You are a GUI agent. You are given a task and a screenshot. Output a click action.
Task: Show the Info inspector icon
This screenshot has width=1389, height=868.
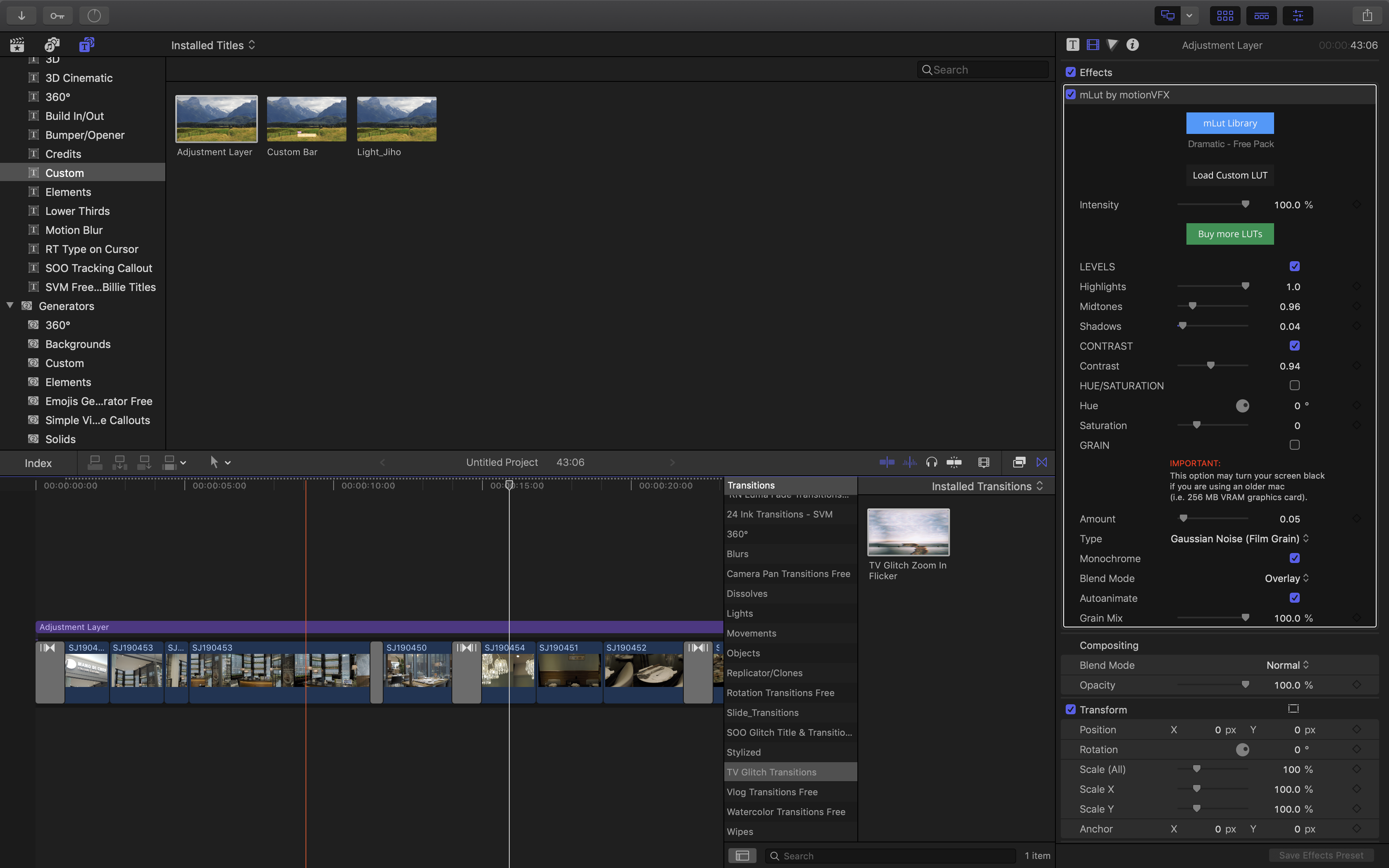point(1132,45)
